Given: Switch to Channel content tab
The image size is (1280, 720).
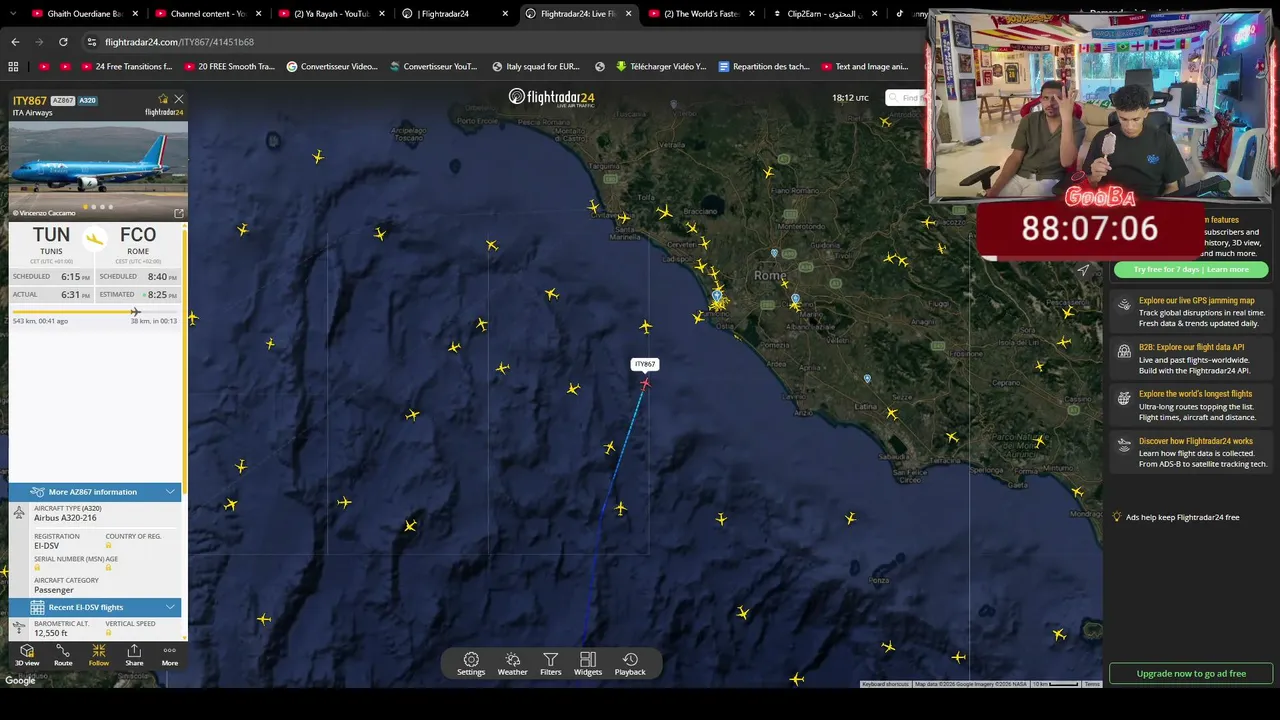Looking at the screenshot, I should pos(208,14).
